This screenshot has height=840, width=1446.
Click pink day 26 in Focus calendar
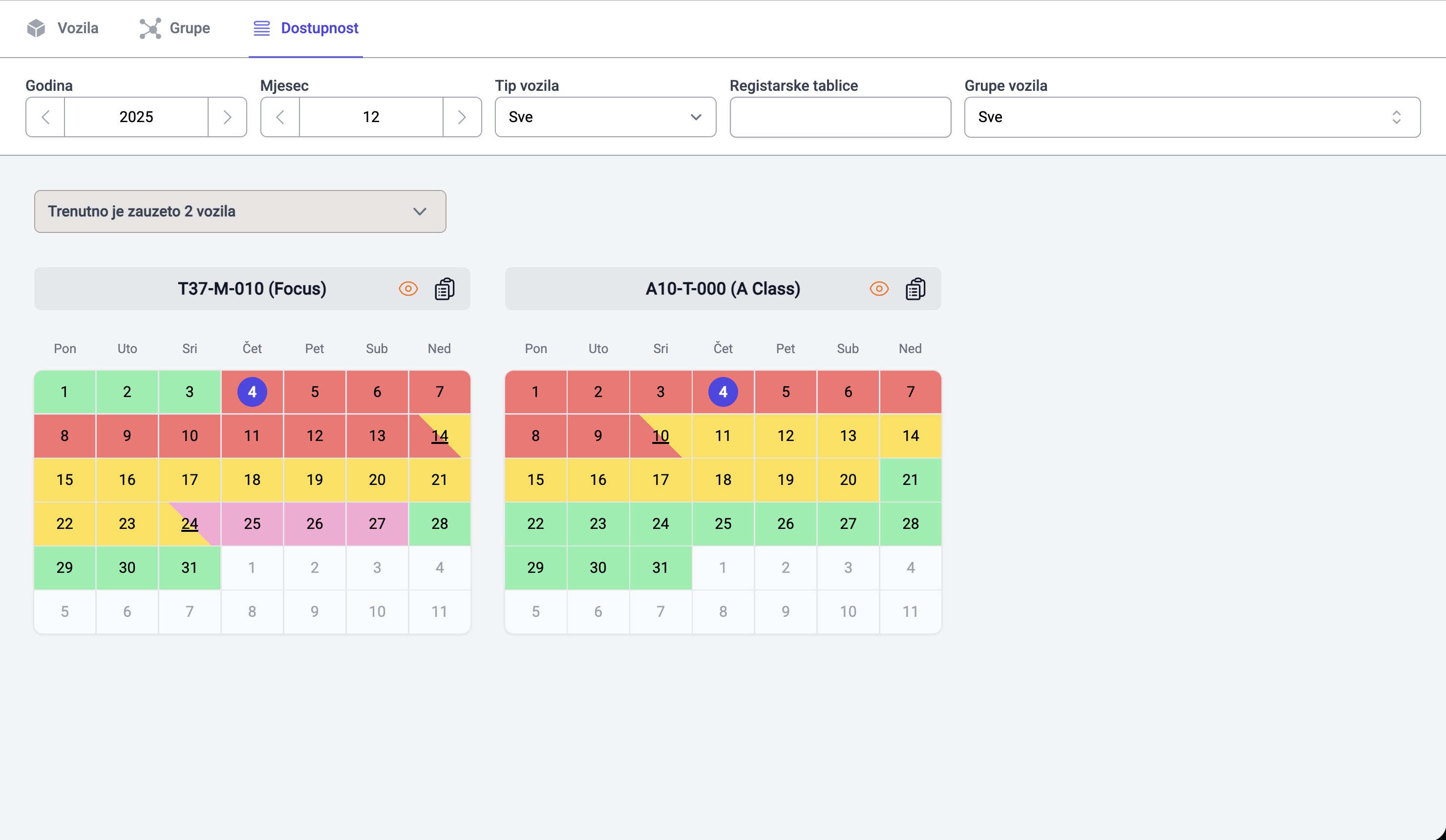point(315,523)
